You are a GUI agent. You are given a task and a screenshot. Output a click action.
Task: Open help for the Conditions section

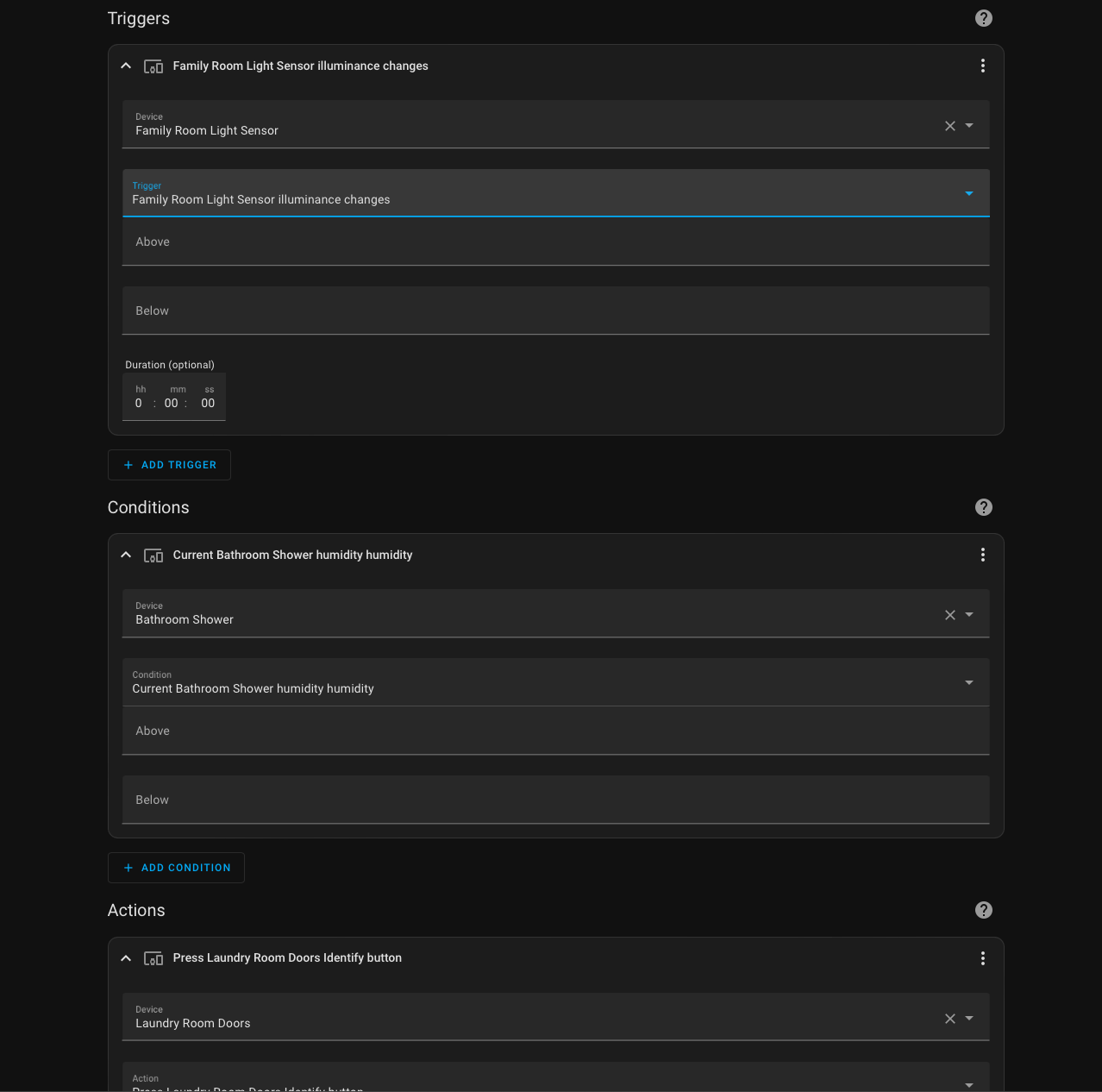click(983, 507)
